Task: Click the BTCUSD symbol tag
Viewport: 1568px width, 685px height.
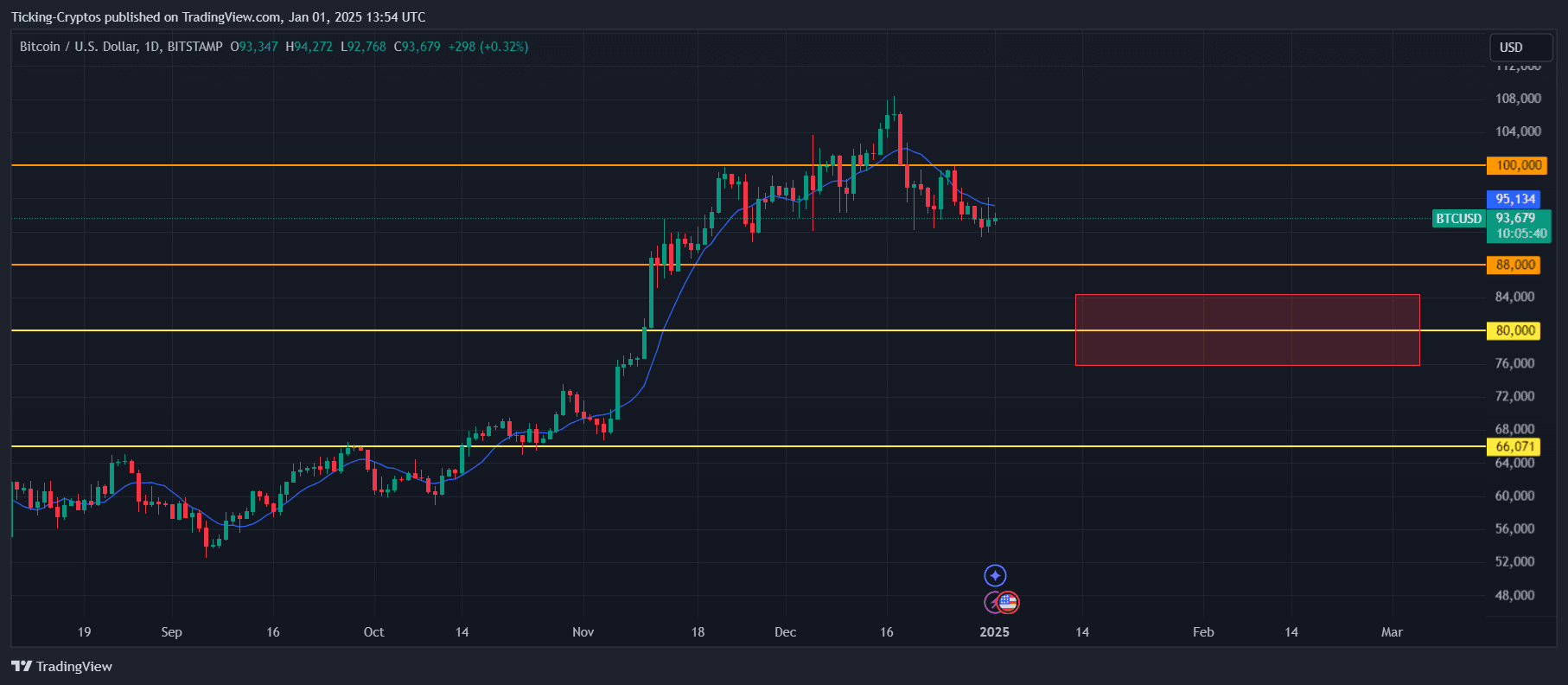Action: pos(1459,218)
